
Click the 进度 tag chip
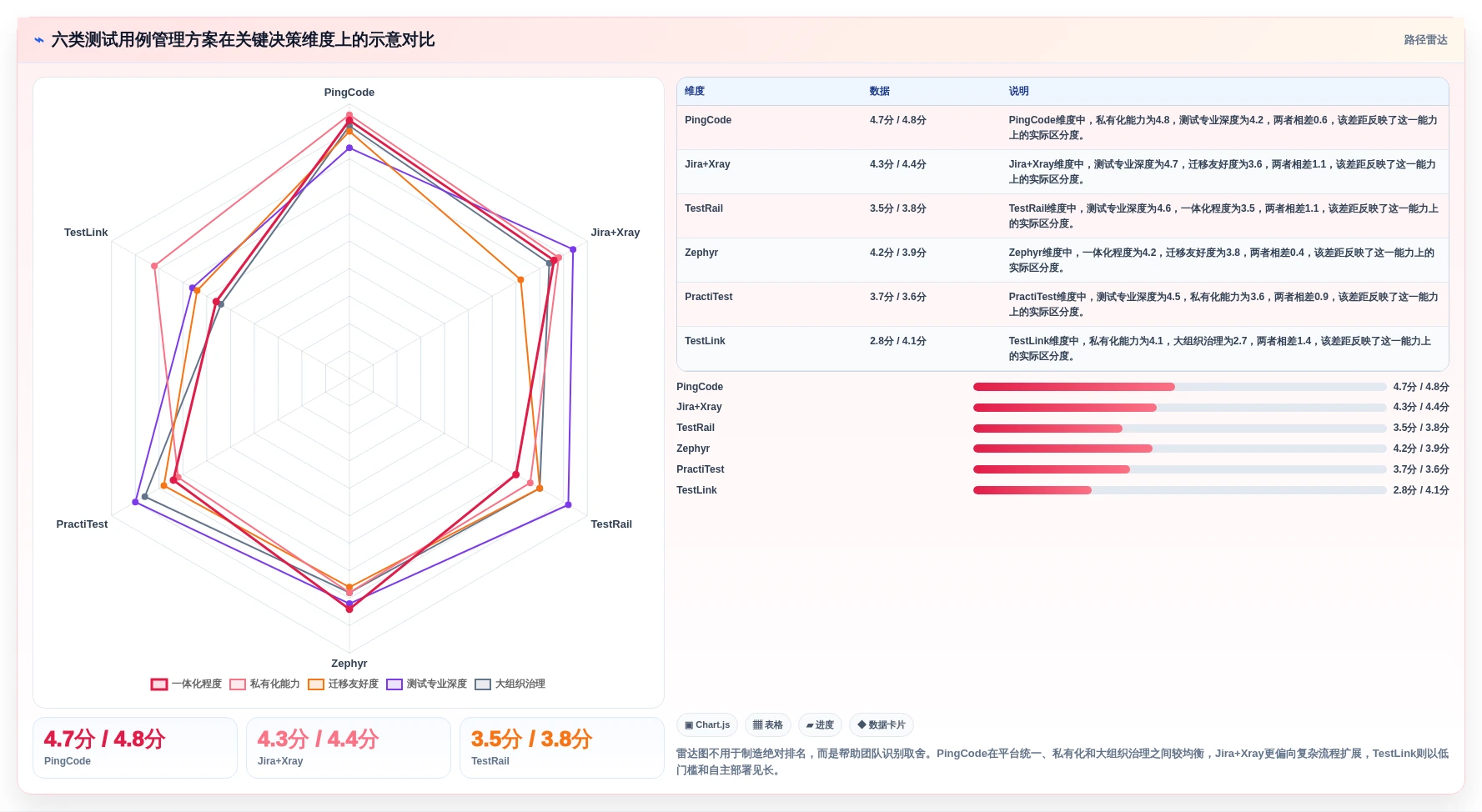click(x=821, y=725)
